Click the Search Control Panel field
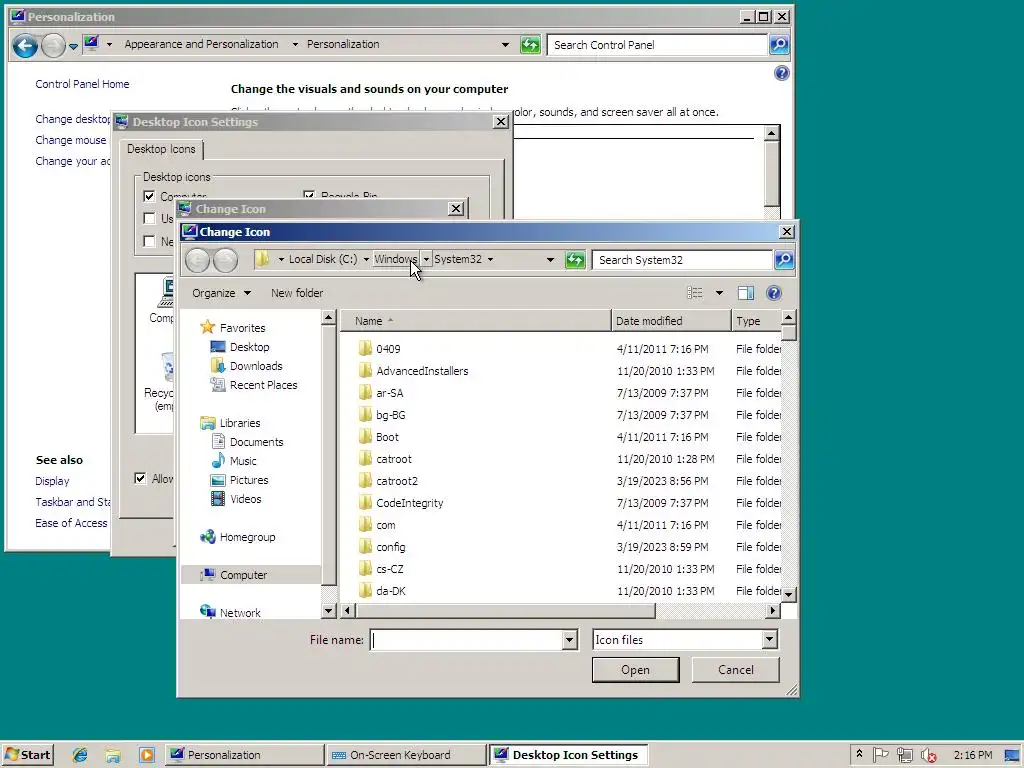The image size is (1024, 768). click(657, 44)
